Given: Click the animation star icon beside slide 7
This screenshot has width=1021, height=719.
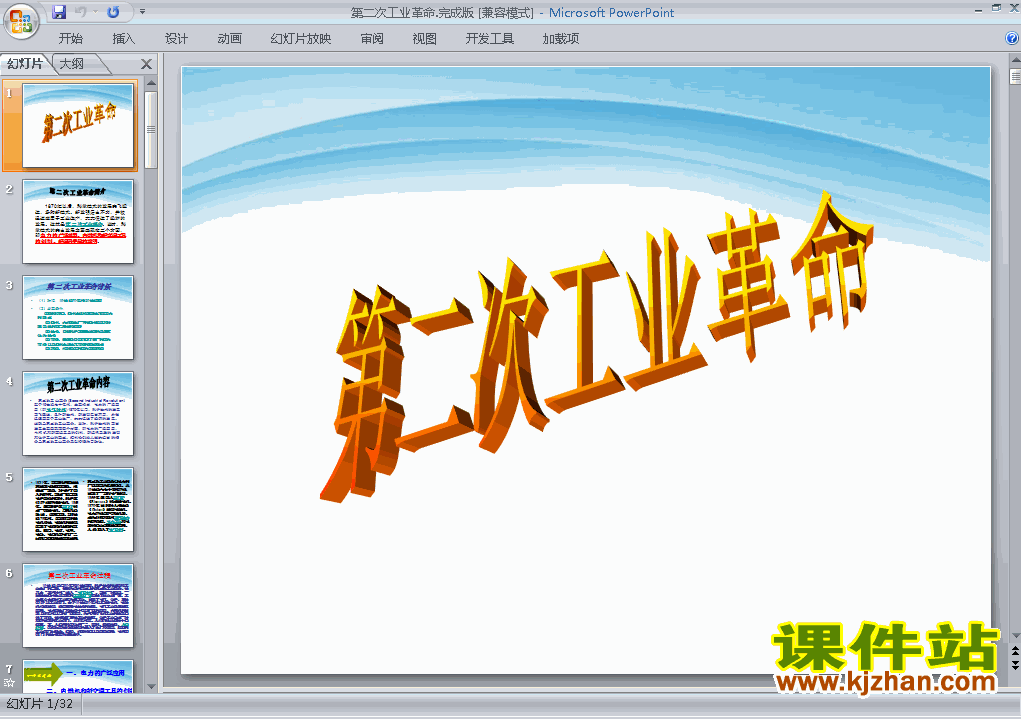Looking at the screenshot, I should [9, 683].
